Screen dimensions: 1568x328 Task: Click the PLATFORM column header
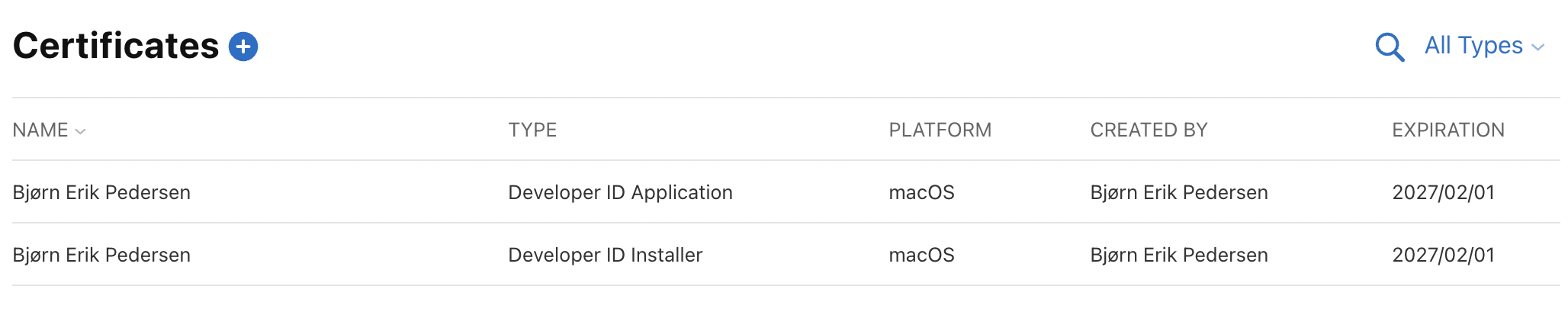pyautogui.click(x=940, y=130)
